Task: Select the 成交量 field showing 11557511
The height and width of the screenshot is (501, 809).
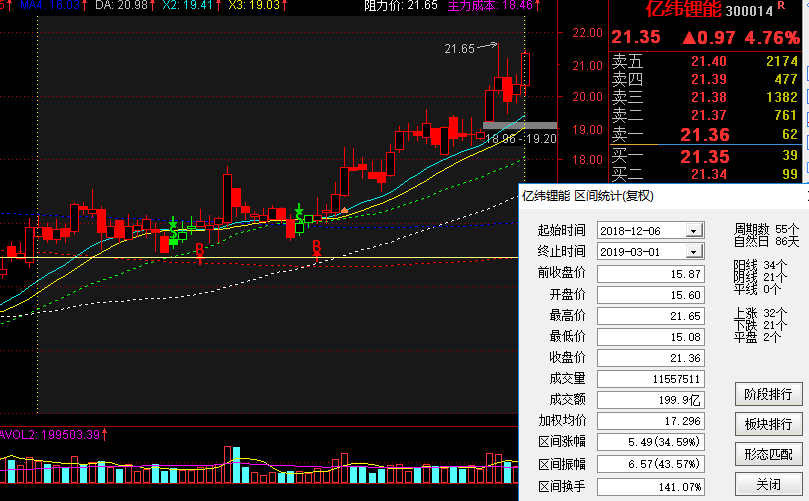Action: click(651, 379)
